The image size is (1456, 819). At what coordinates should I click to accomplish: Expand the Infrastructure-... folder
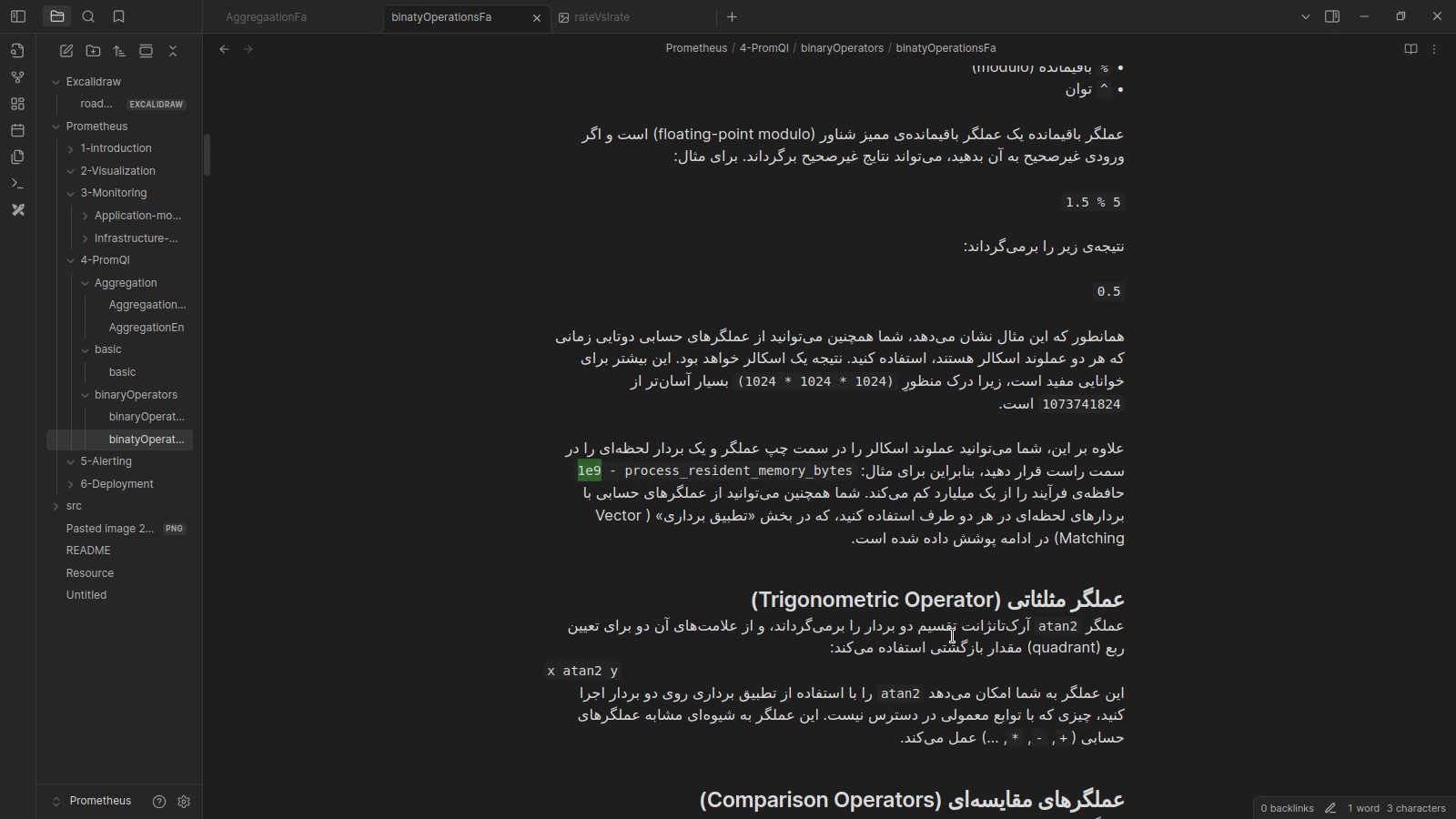click(86, 238)
